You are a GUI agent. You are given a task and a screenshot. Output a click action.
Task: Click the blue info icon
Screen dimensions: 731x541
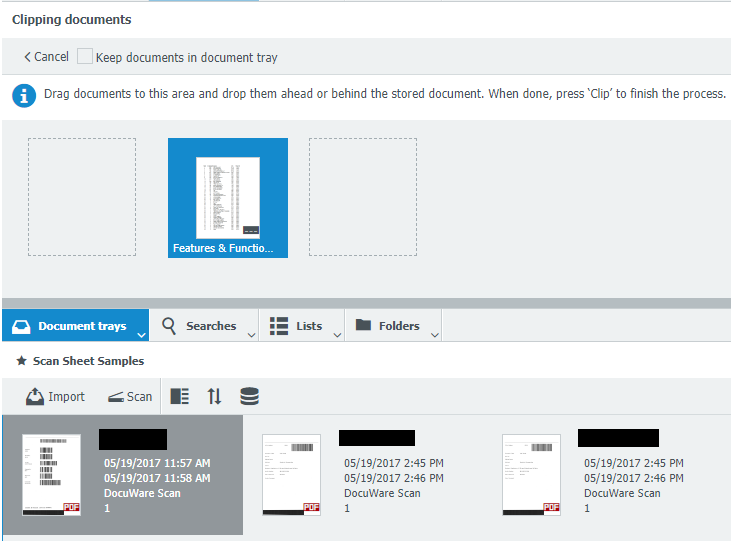(x=24, y=95)
